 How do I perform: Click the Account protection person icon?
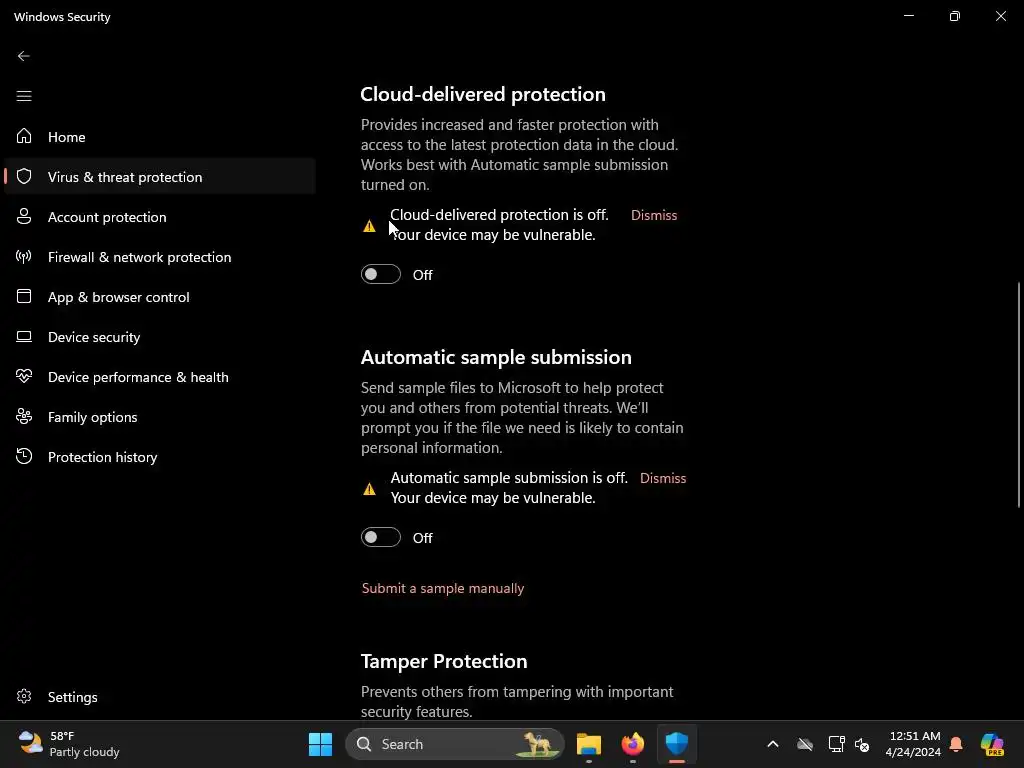click(x=24, y=216)
